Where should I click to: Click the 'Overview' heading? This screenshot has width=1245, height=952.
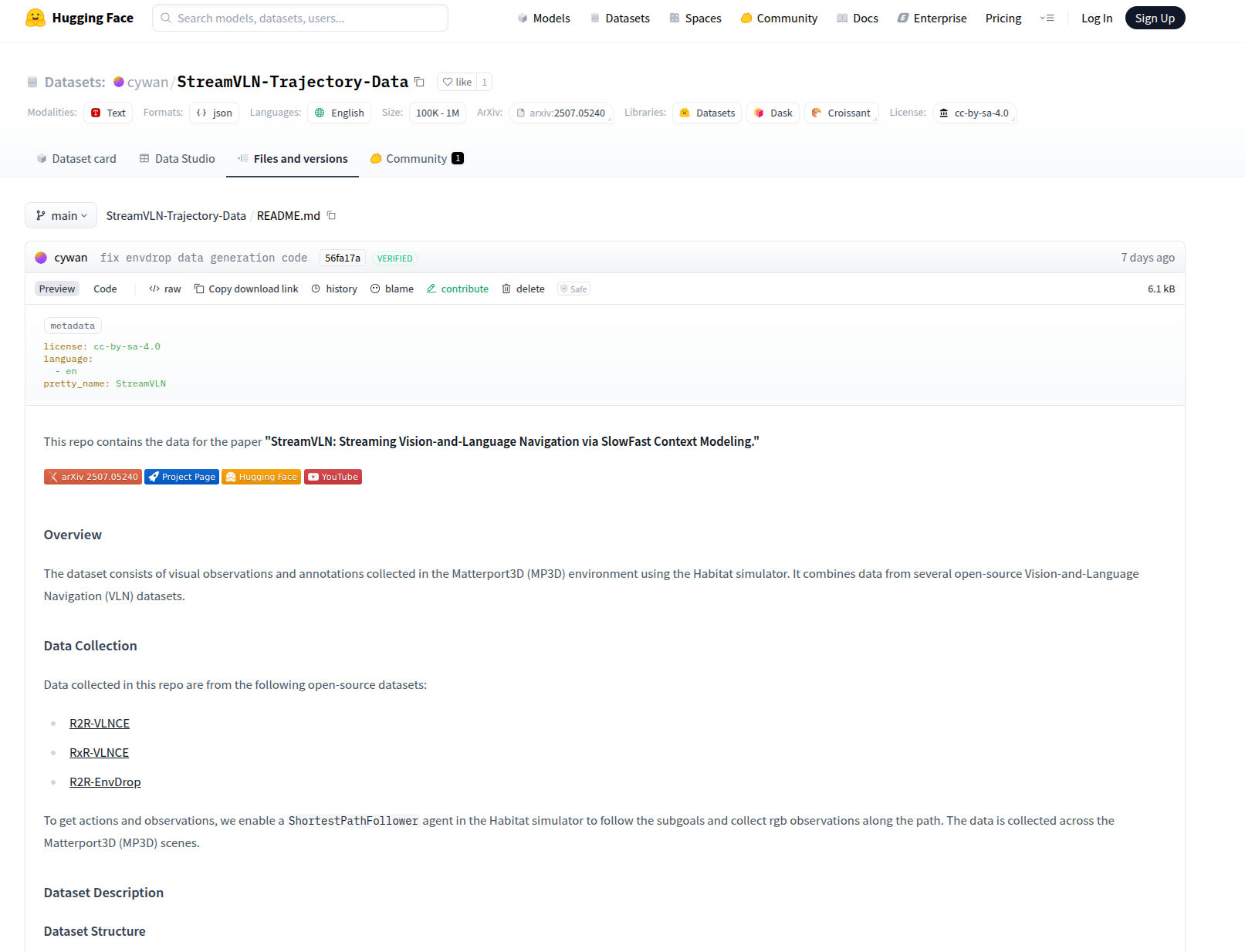73,535
